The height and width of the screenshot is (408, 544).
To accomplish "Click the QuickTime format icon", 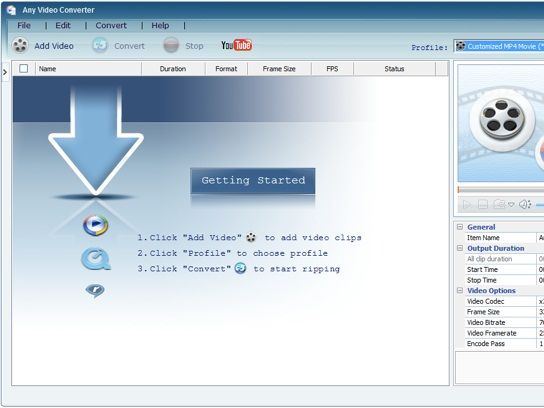I will (x=96, y=259).
